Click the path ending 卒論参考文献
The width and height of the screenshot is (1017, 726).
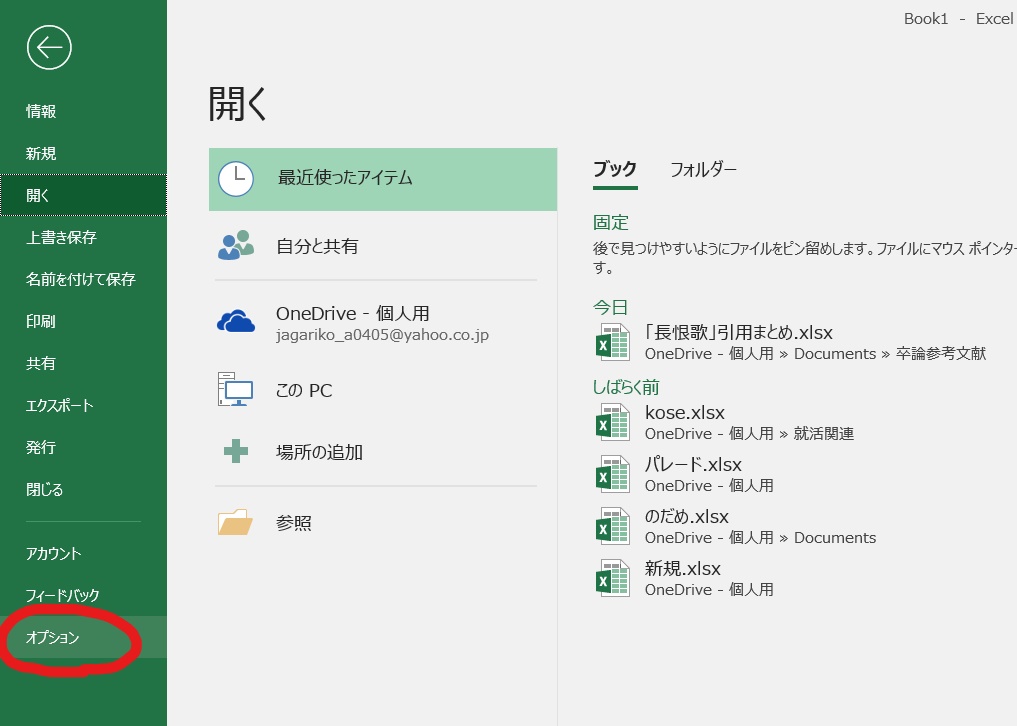coord(815,354)
